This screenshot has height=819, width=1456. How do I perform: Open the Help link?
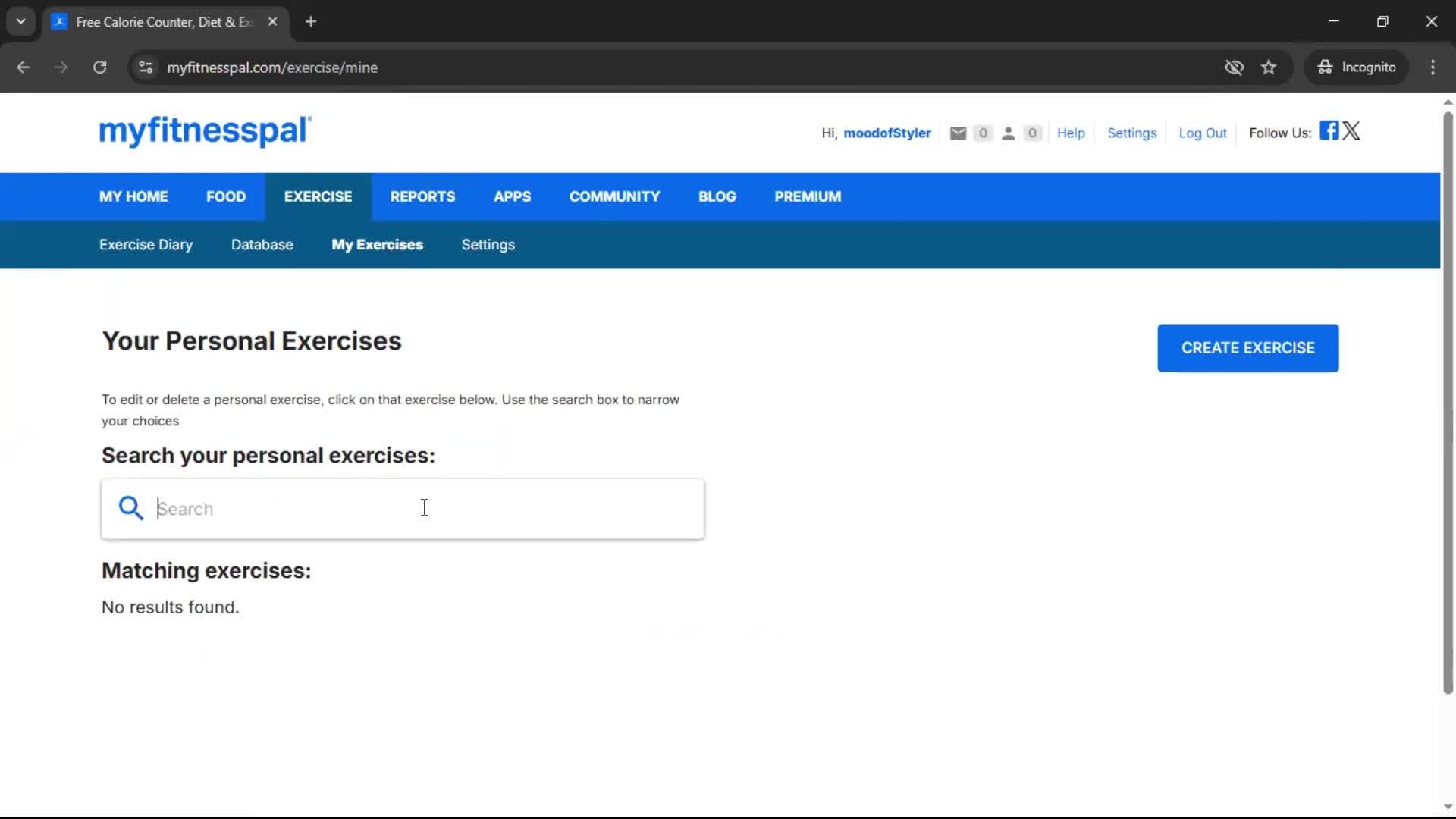[1071, 133]
